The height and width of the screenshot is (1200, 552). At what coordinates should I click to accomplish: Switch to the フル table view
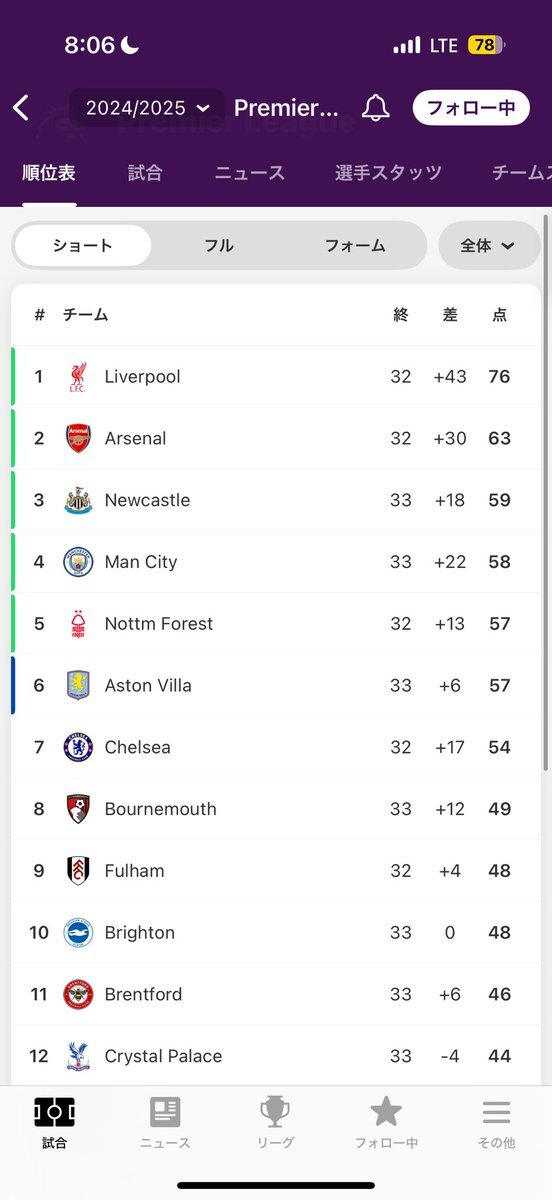[219, 245]
